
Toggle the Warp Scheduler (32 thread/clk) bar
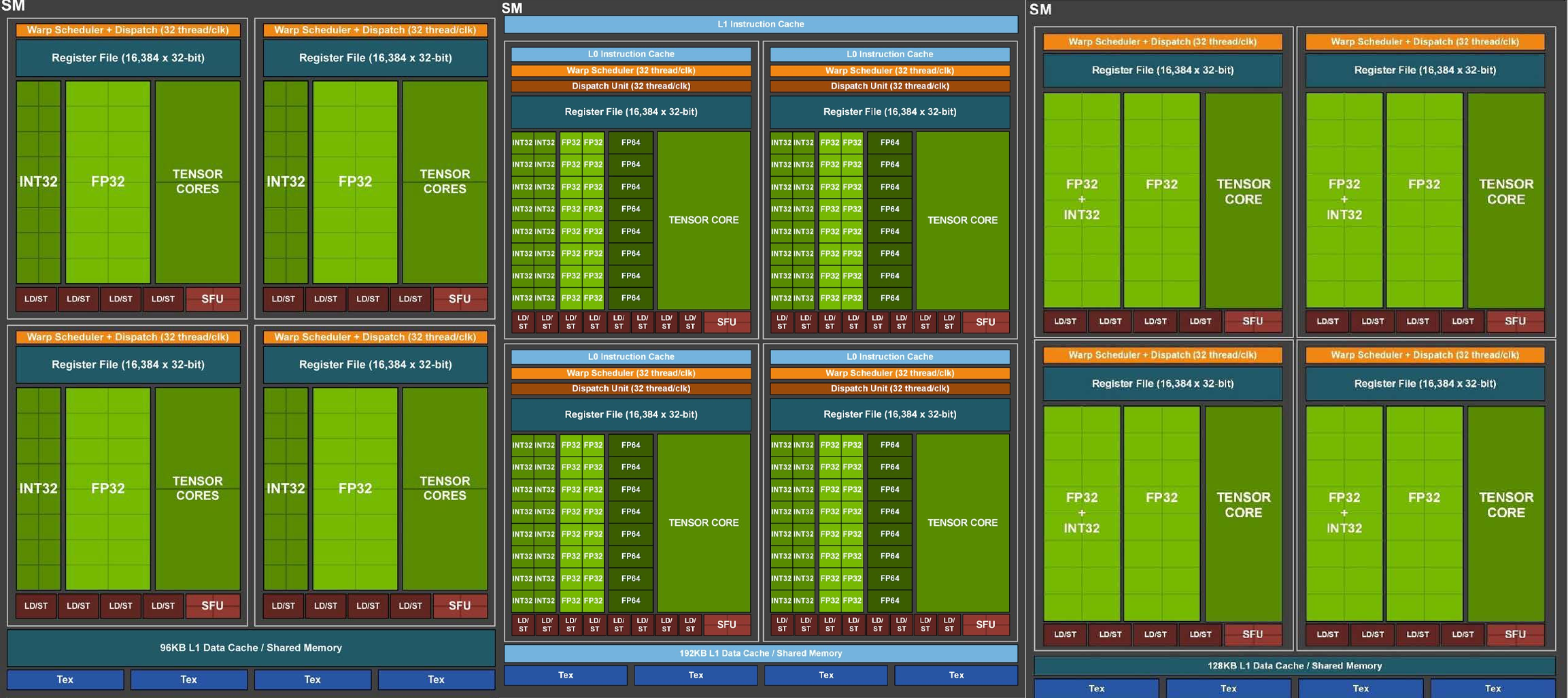point(630,70)
